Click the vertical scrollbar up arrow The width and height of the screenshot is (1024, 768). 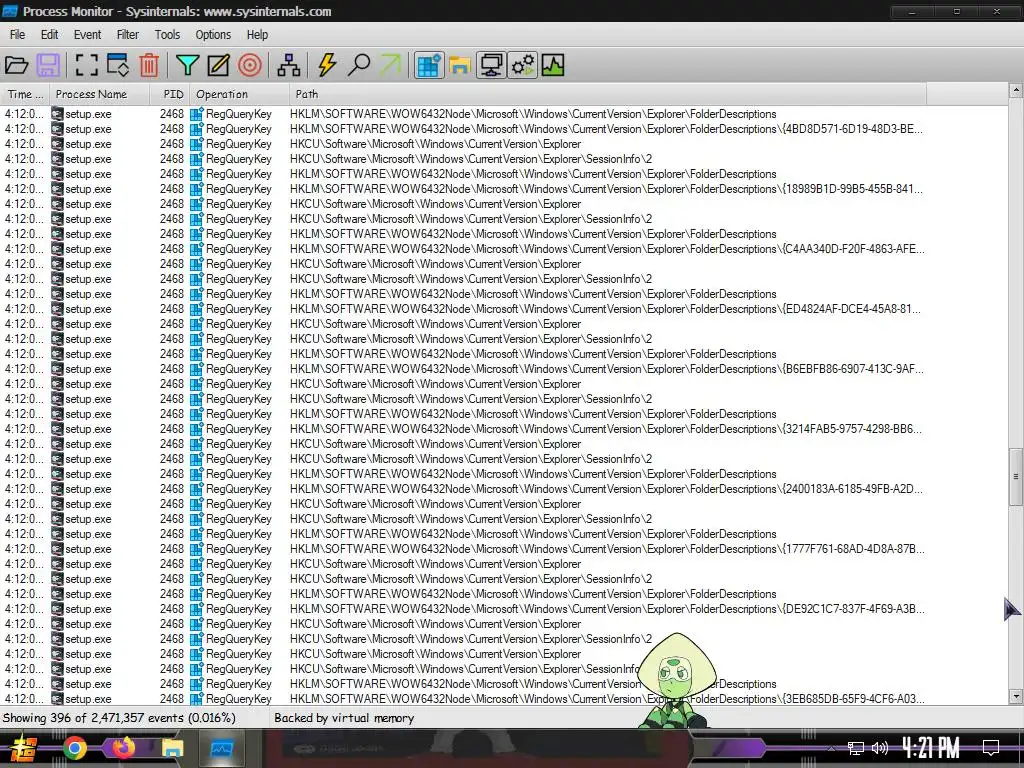coord(1016,90)
